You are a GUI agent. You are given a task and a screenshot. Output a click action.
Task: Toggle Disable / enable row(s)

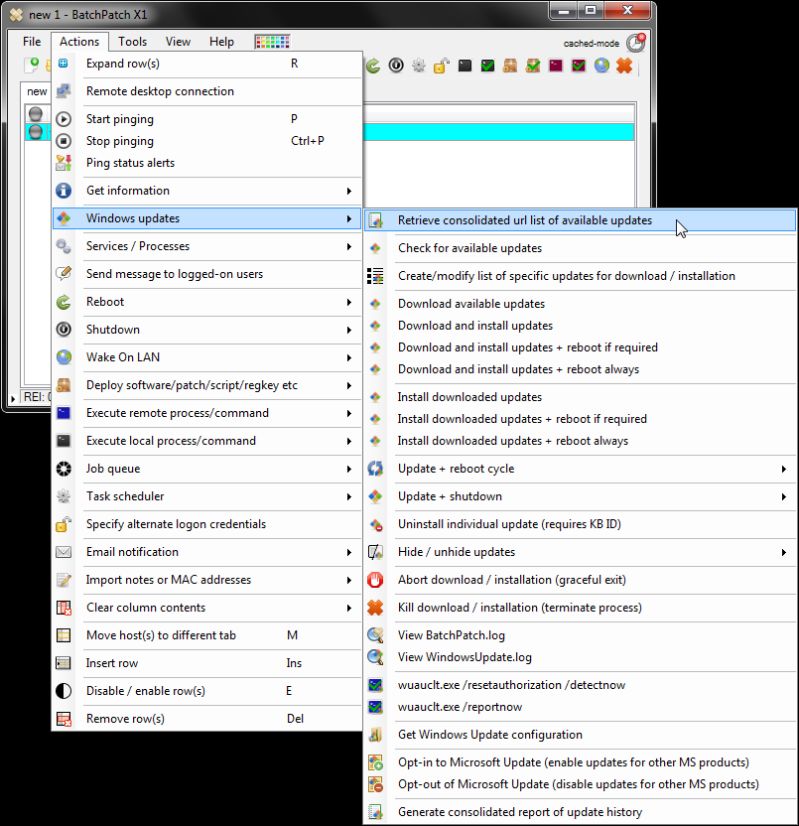pos(207,691)
